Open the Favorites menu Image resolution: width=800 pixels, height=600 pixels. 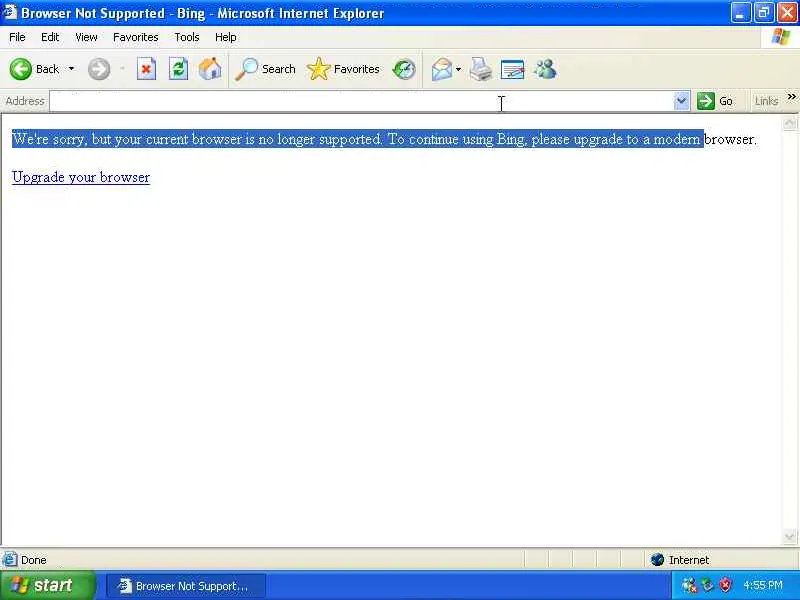pos(136,37)
